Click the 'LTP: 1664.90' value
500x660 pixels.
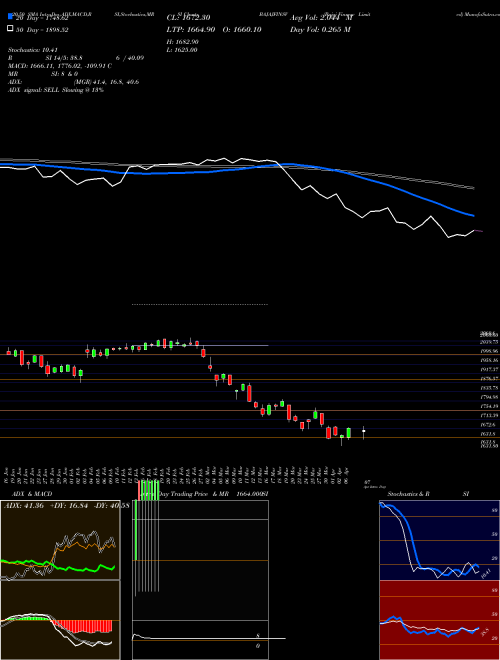tap(191, 29)
